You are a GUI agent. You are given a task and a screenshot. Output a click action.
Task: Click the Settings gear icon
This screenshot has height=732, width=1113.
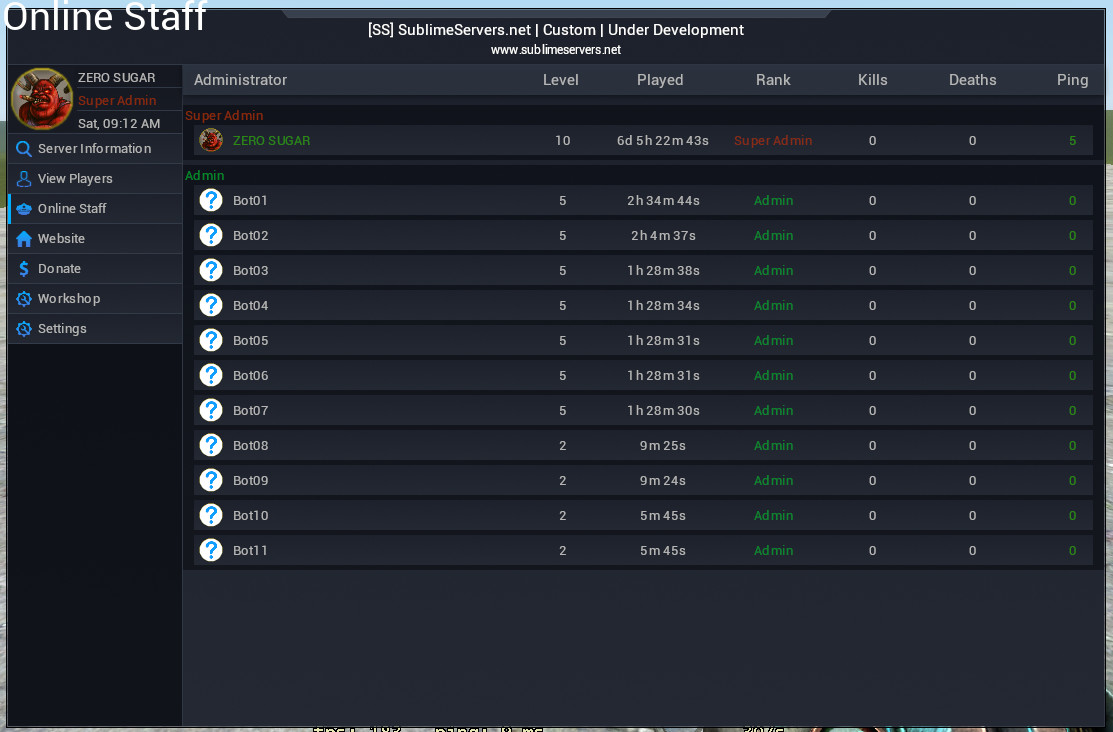tap(24, 329)
